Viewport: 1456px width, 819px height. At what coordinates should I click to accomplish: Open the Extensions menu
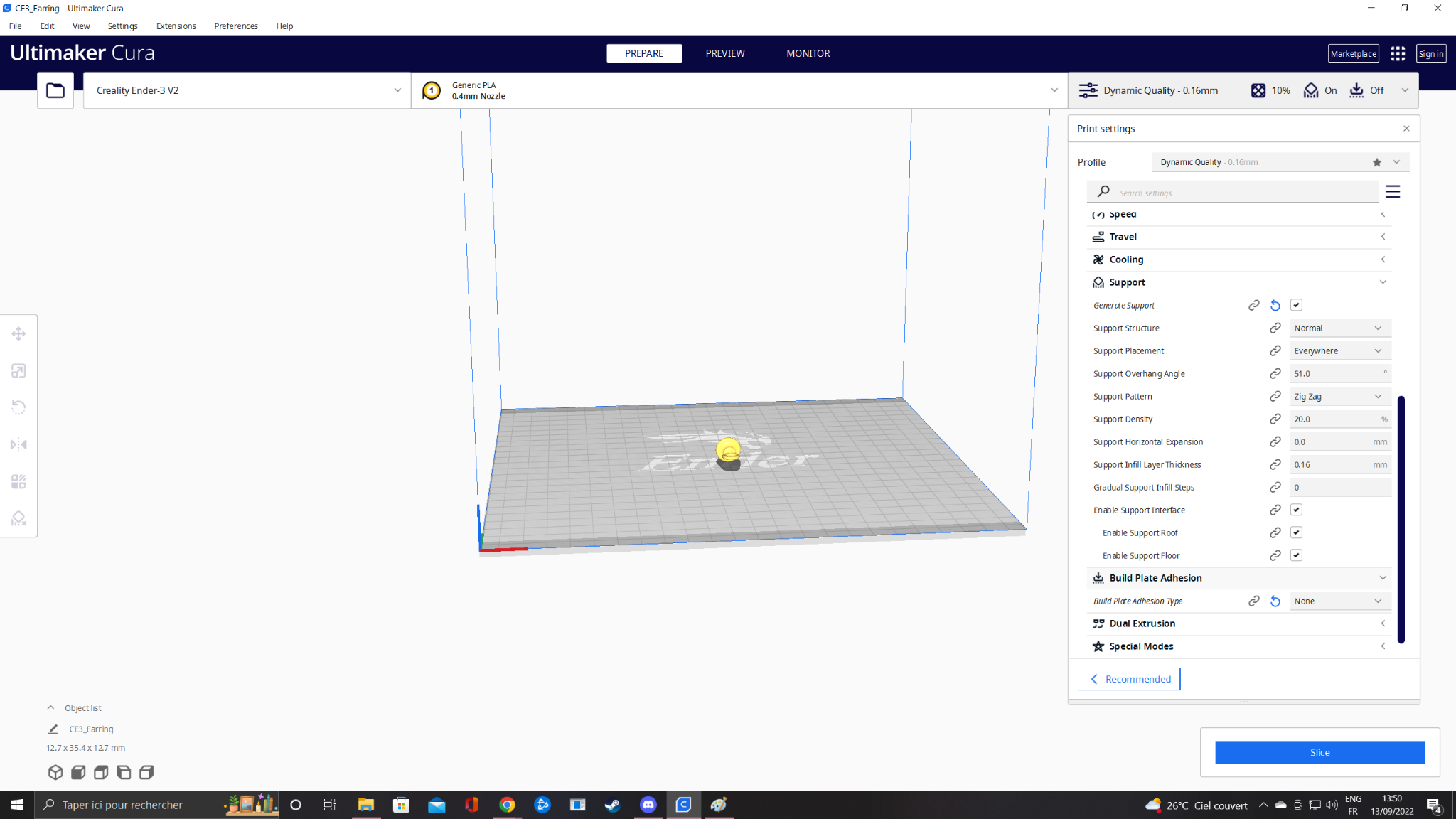pos(176,26)
